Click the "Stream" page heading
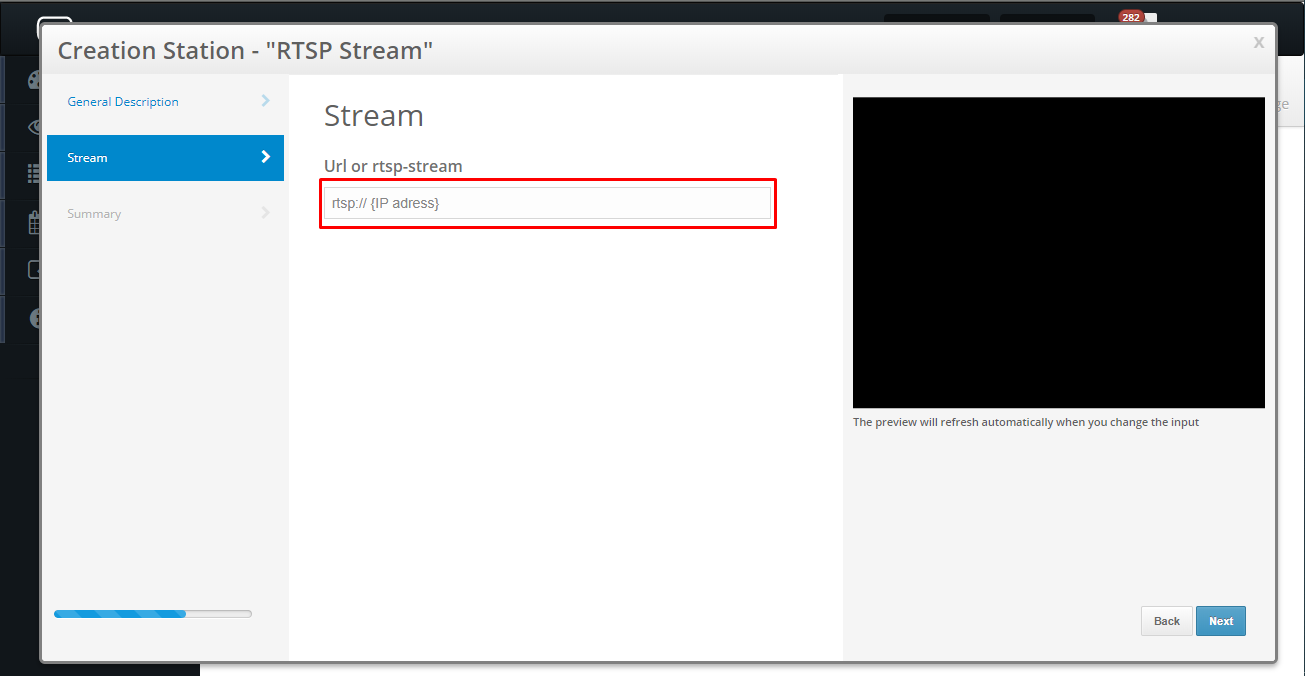The image size is (1305, 676). [374, 116]
